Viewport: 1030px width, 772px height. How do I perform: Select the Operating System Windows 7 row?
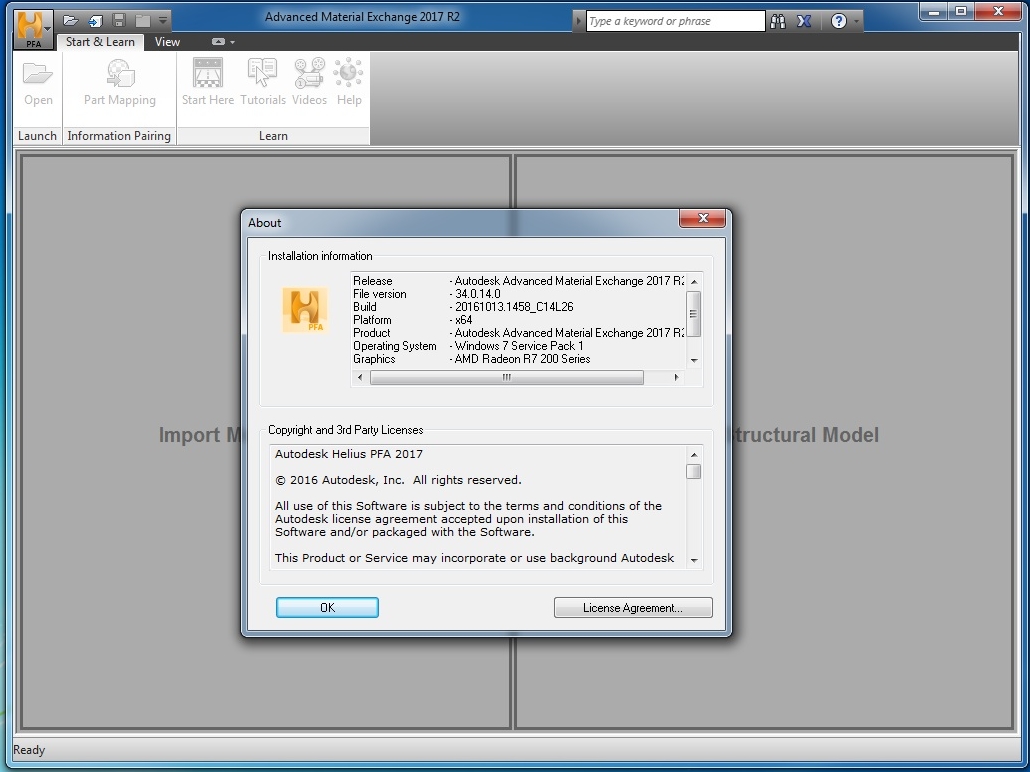[518, 346]
